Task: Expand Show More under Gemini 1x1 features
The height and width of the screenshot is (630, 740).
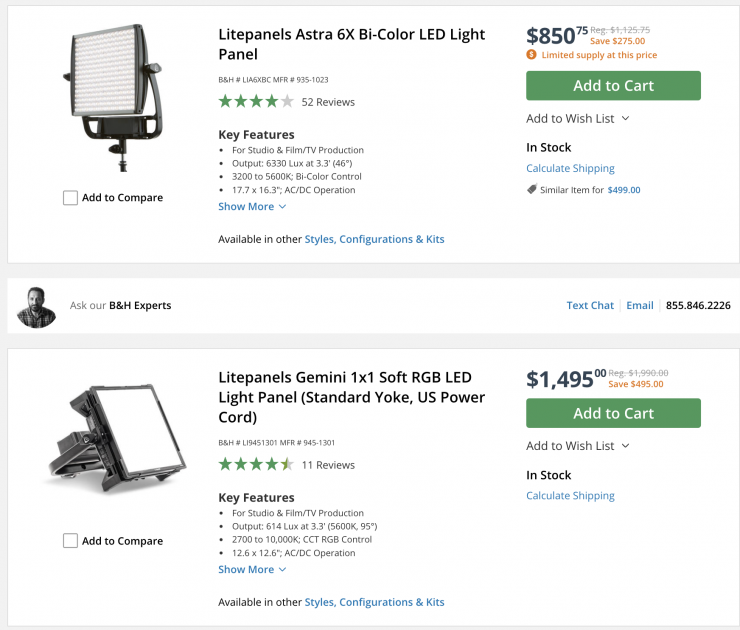Action: (252, 570)
